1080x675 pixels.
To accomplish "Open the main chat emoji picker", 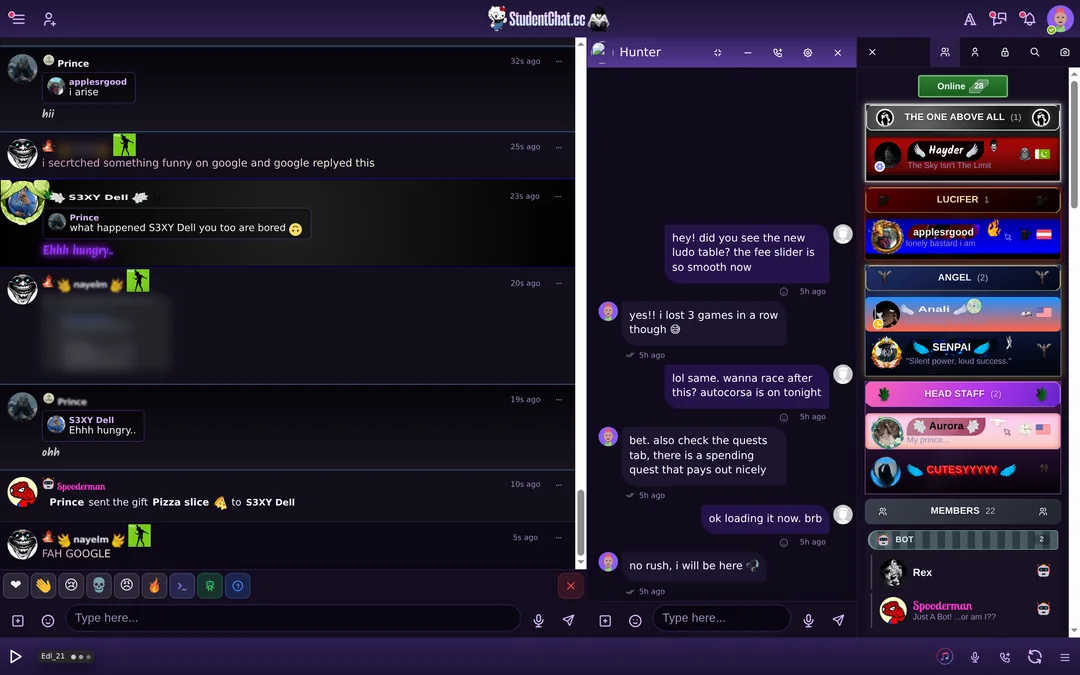I will pos(48,621).
